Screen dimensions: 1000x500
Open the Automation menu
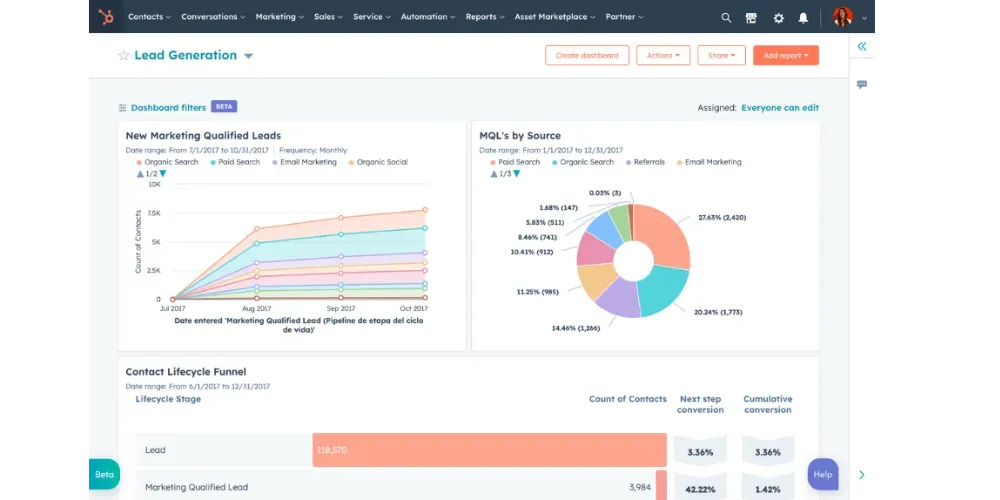pos(428,17)
